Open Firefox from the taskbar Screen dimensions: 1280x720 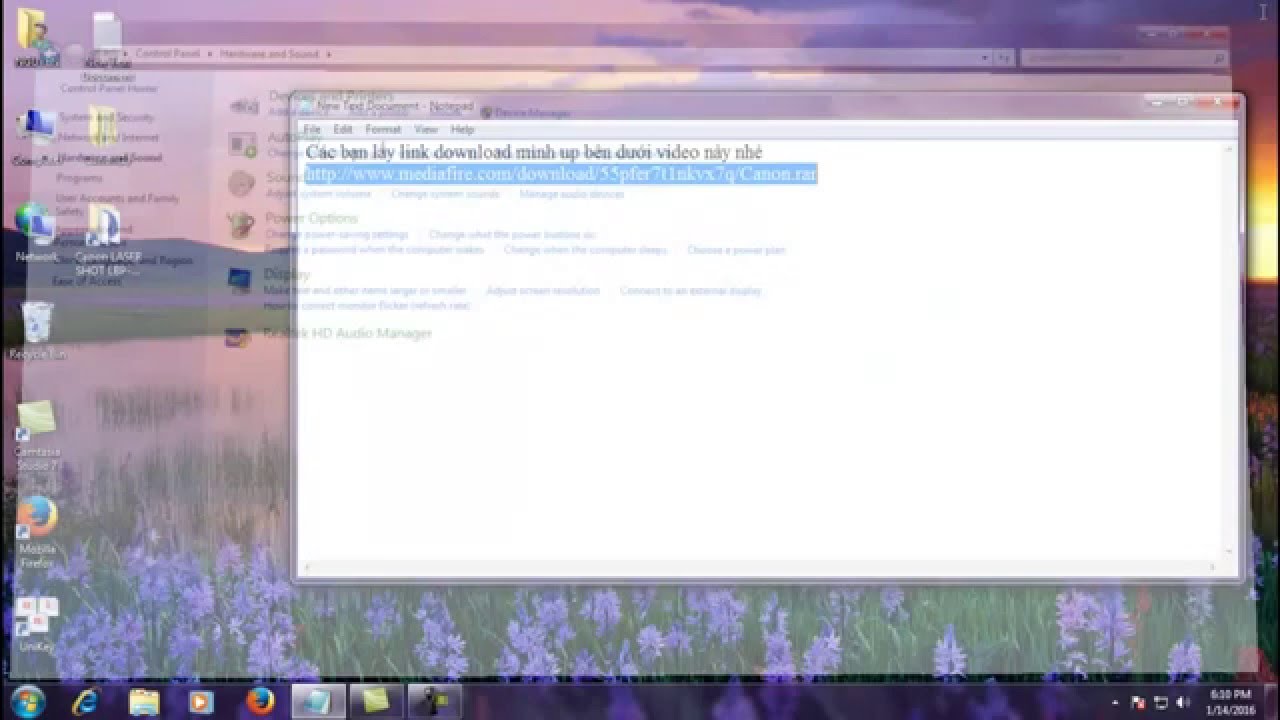tap(260, 702)
